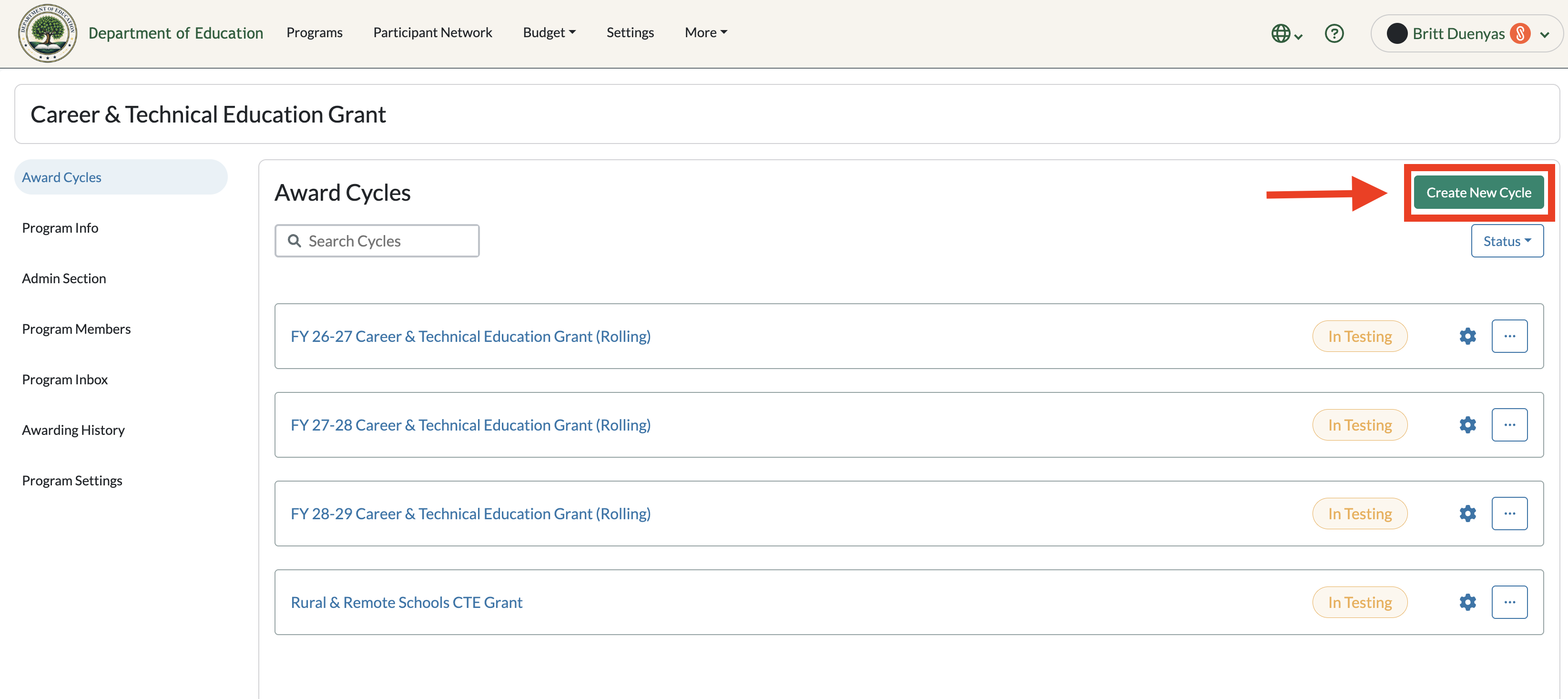
Task: Open settings gear for FY 27-28 cycle
Action: point(1467,425)
